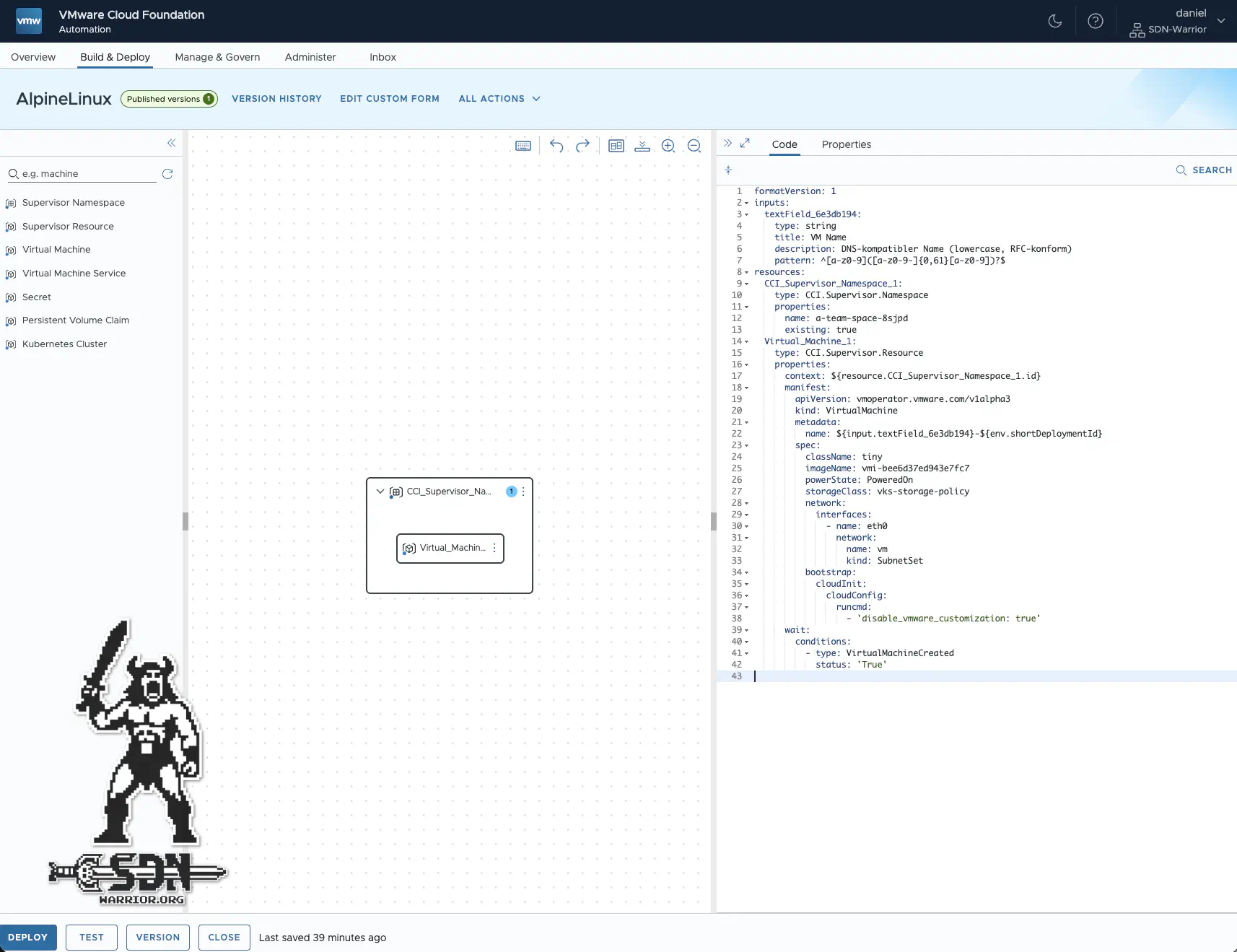Switch to the Properties tab

click(846, 144)
